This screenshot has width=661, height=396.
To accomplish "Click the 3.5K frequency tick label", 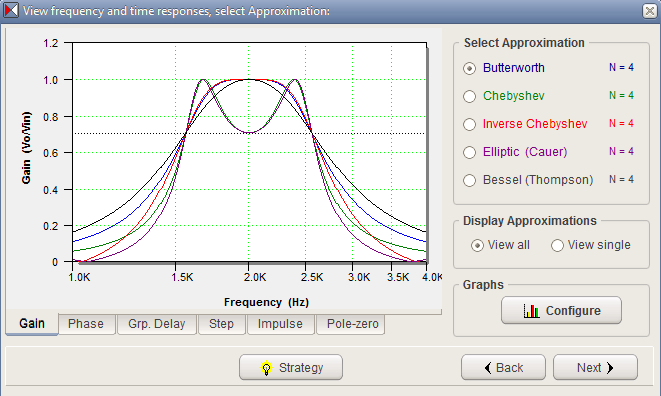I will coord(398,277).
